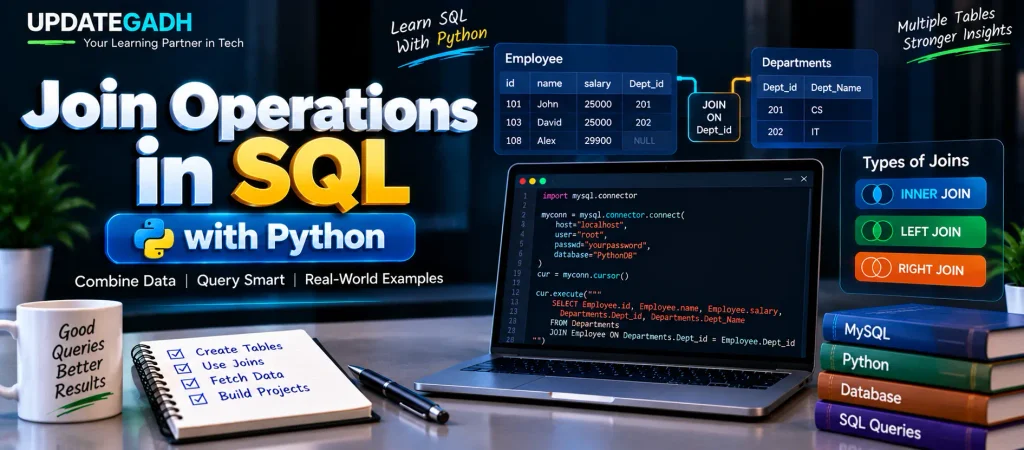Click the 'David' cell in the Employee table
The height and width of the screenshot is (450, 1024).
coord(550,122)
